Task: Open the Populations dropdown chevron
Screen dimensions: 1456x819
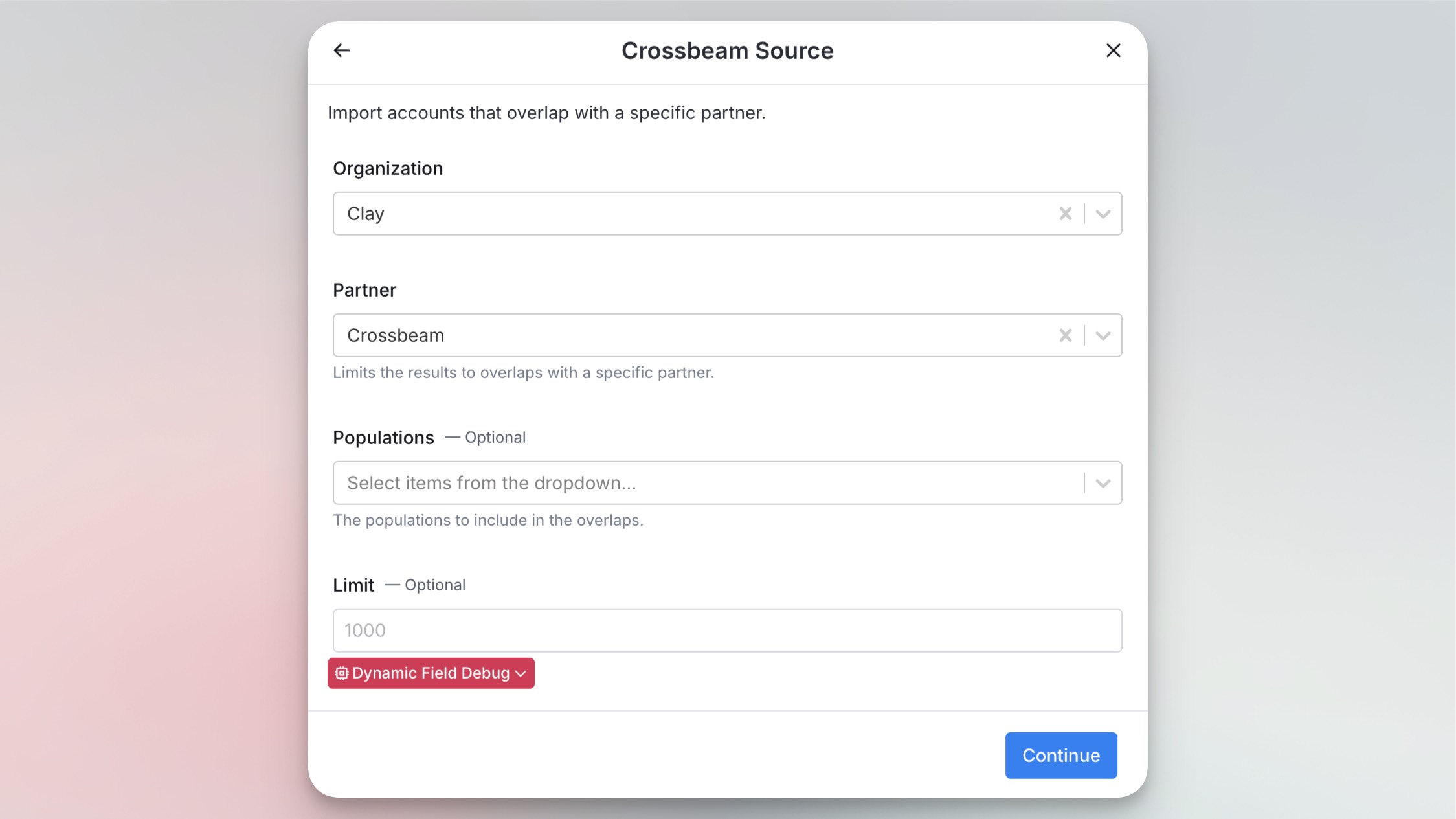Action: [1103, 483]
